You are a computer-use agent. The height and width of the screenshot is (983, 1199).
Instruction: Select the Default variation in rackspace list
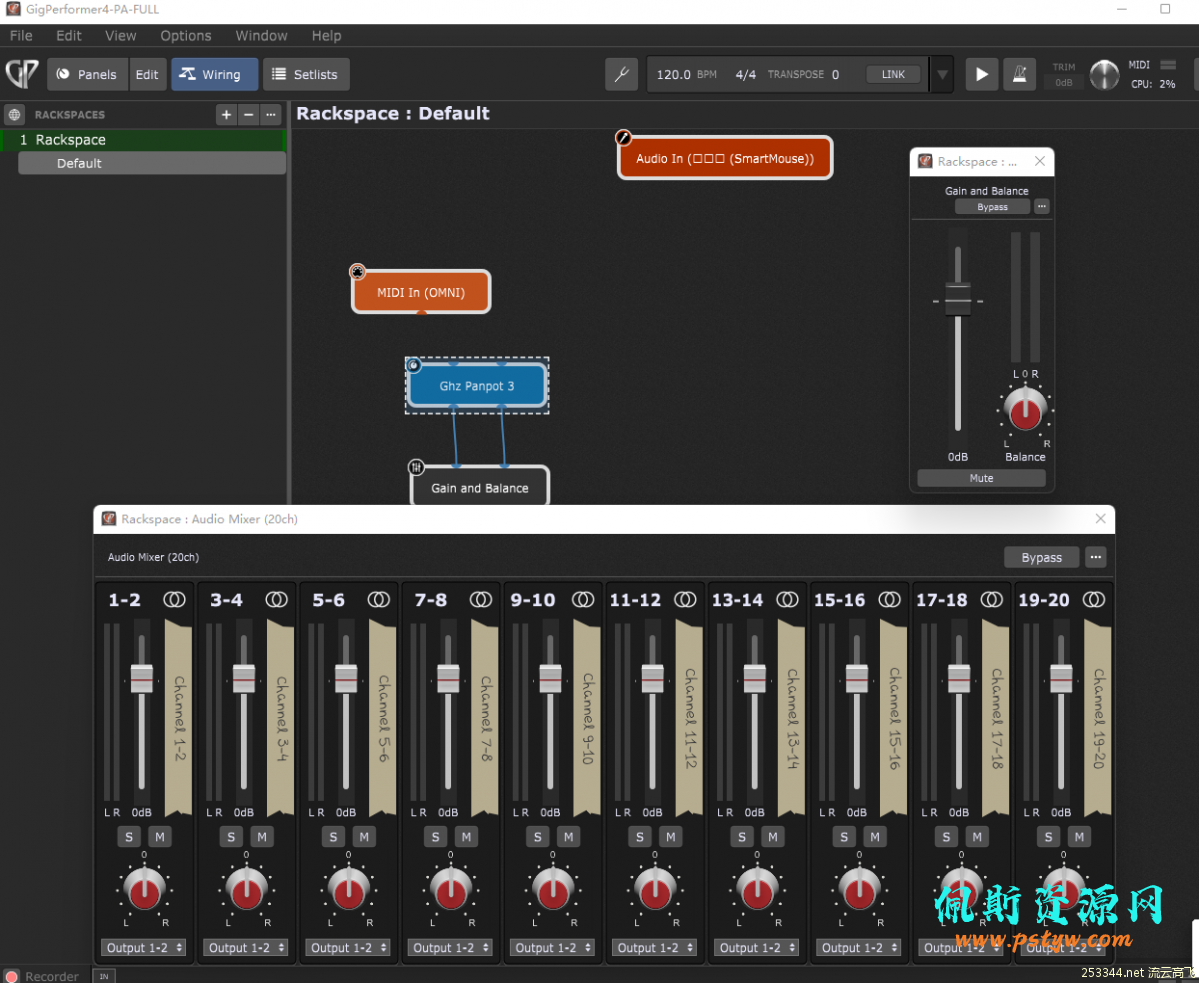point(152,163)
